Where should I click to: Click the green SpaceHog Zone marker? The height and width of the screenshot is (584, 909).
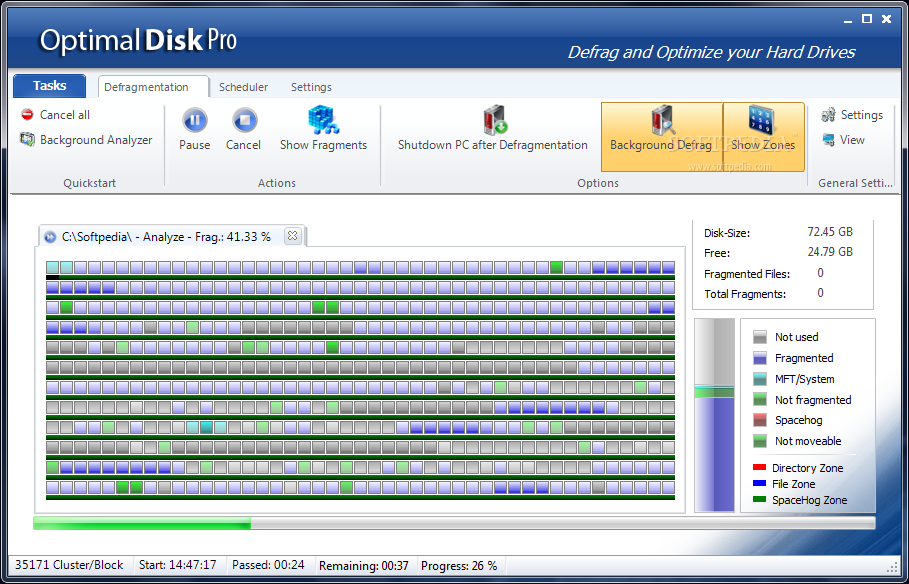click(759, 499)
